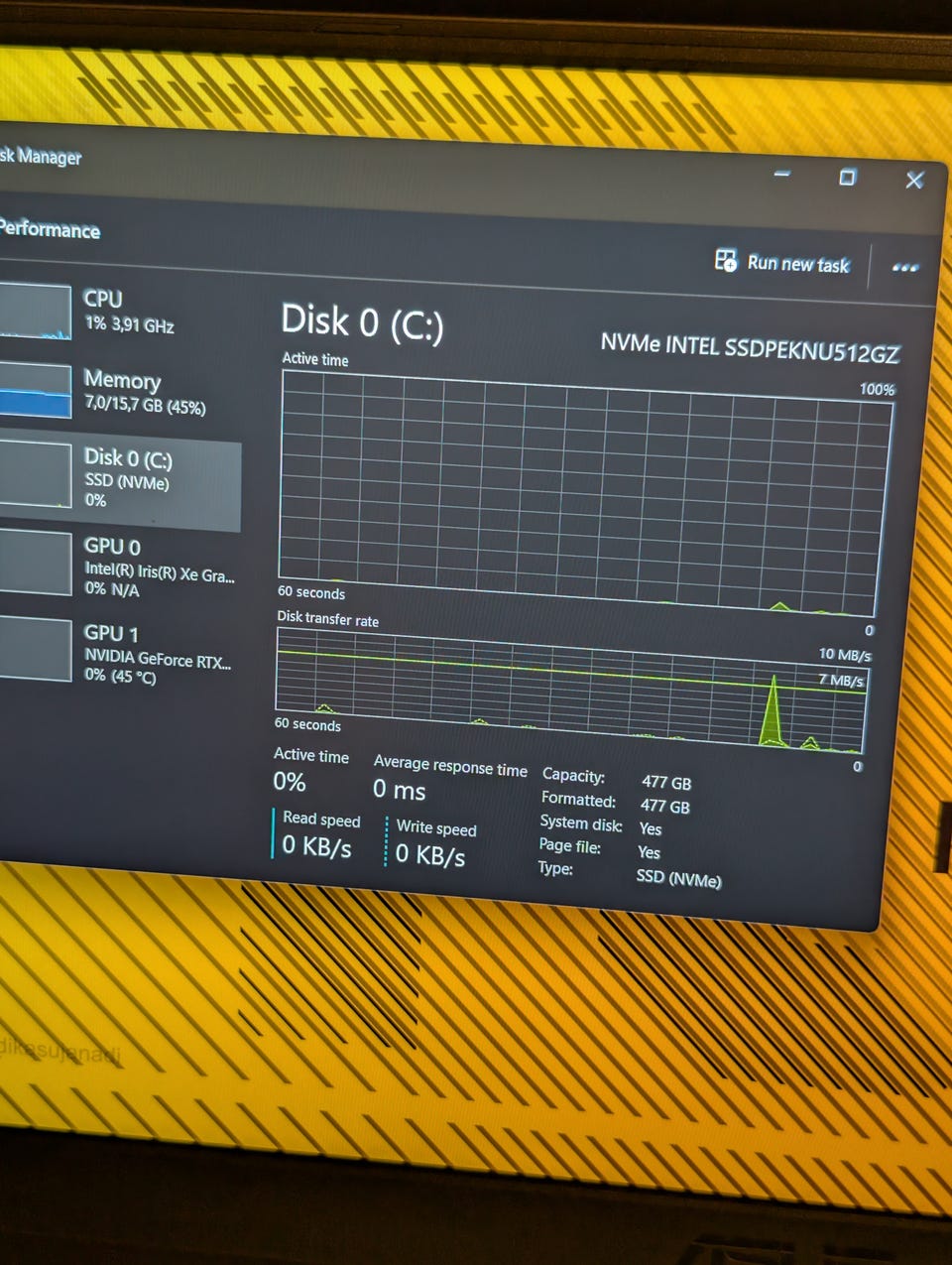Click the Write speed "0 KB/s" value
Image resolution: width=952 pixels, height=1265 pixels.
click(x=430, y=853)
